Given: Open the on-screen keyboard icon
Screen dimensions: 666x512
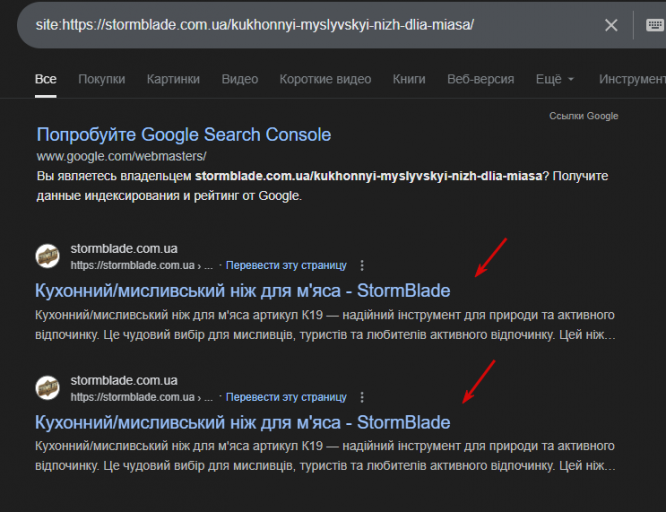Looking at the screenshot, I should (655, 25).
